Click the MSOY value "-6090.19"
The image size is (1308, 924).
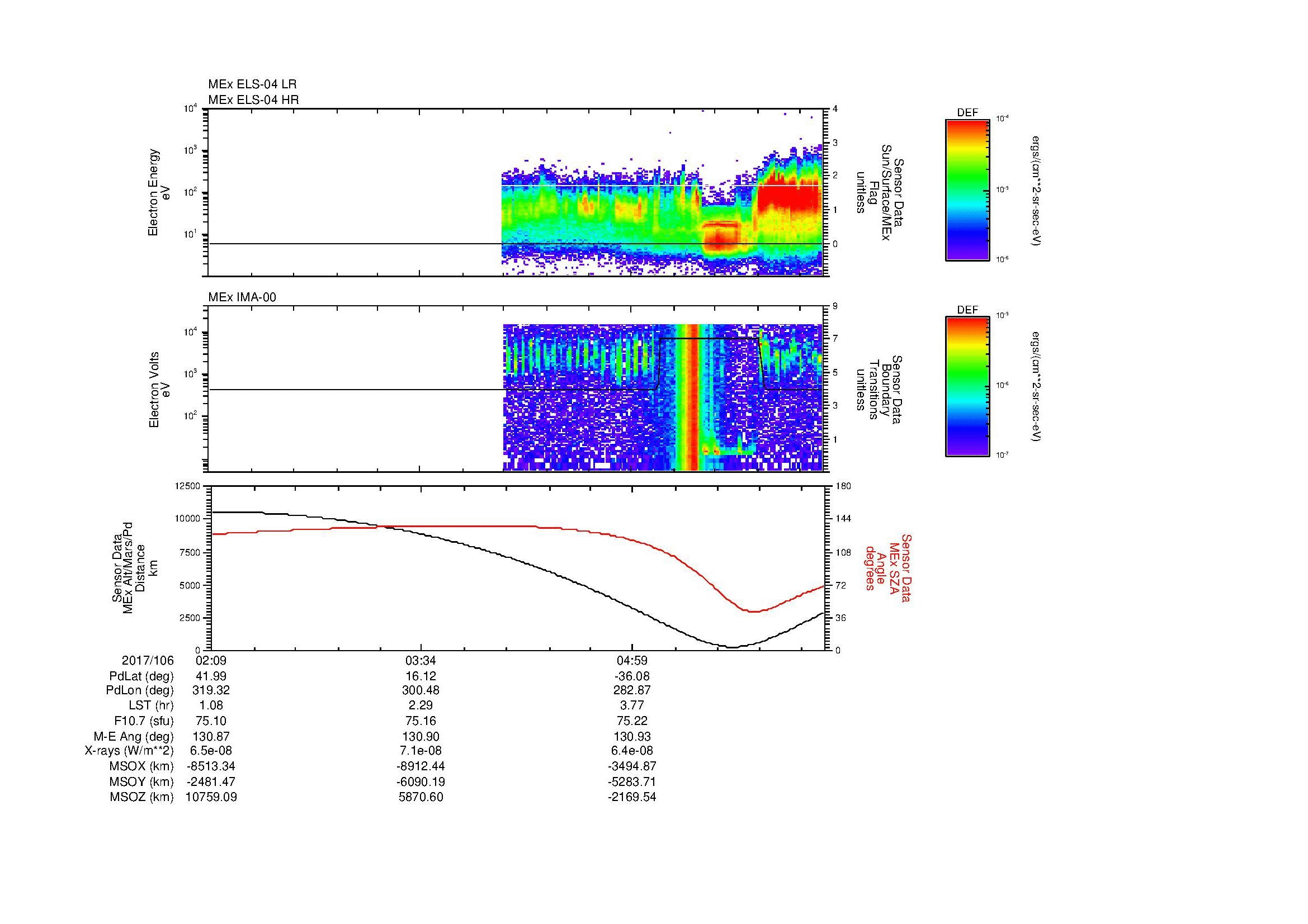point(421,781)
